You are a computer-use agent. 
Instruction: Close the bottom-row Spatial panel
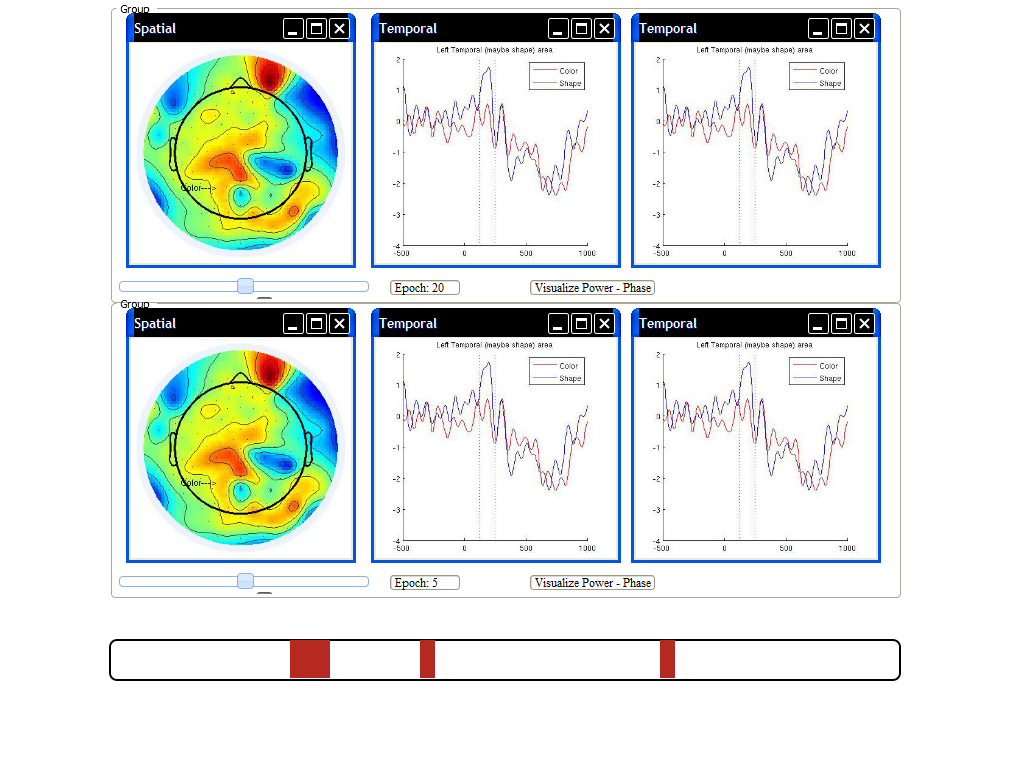[340, 324]
